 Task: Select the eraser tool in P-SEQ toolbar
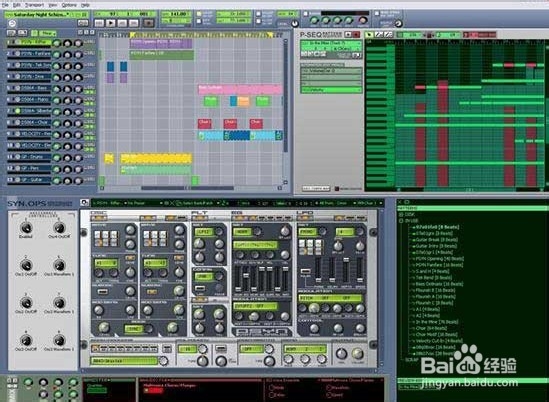coord(388,35)
